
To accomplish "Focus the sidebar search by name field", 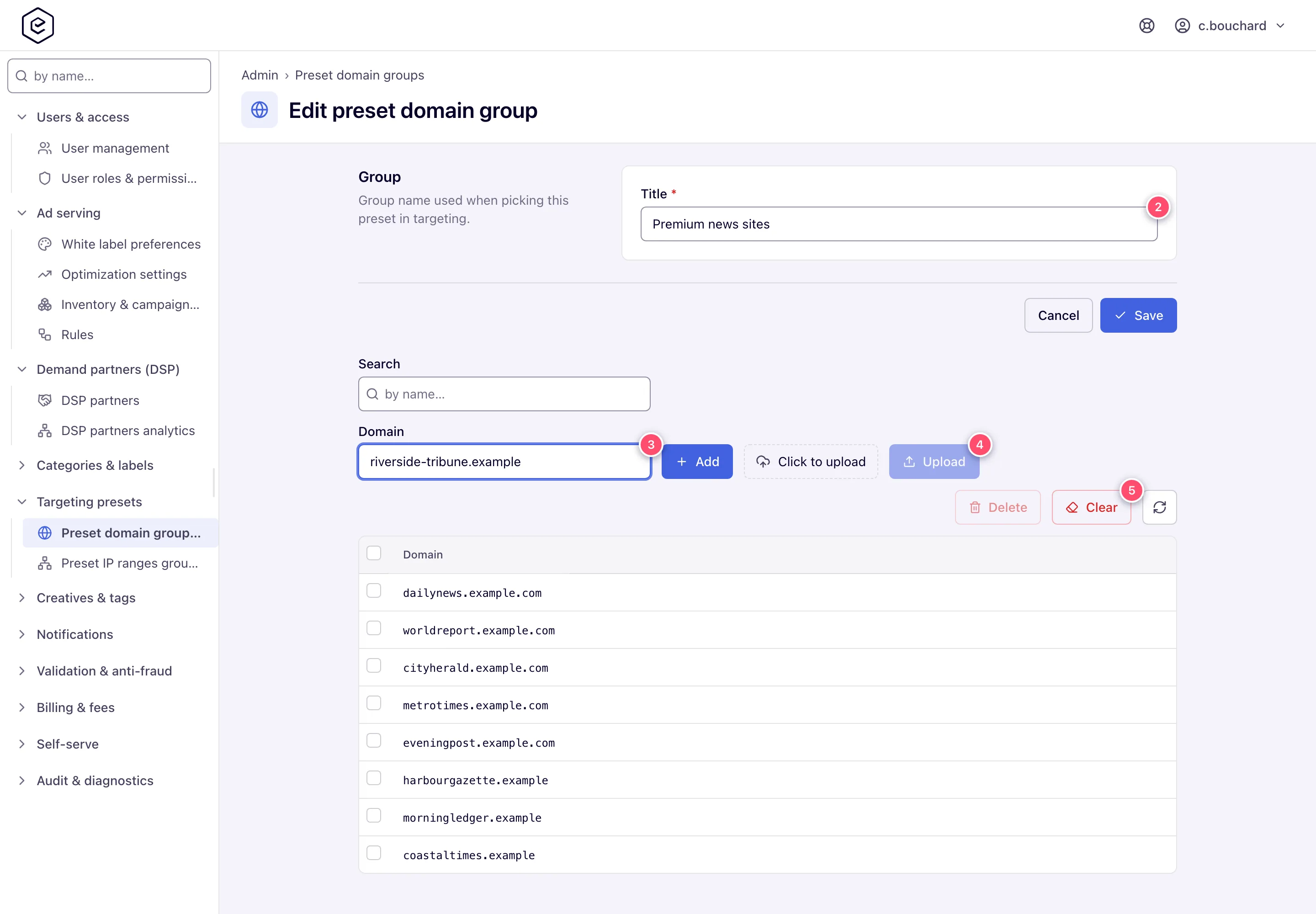I will 109,75.
